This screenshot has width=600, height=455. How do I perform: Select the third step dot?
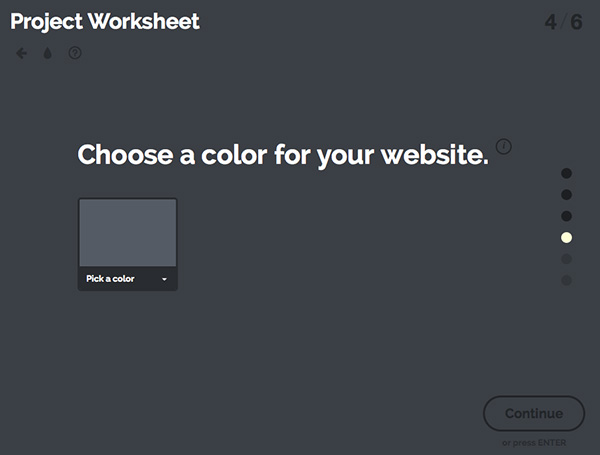tap(566, 216)
